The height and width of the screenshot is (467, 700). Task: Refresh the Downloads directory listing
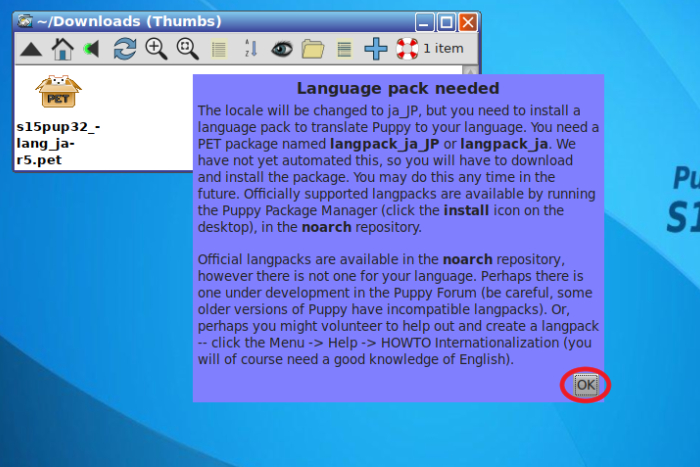point(125,49)
